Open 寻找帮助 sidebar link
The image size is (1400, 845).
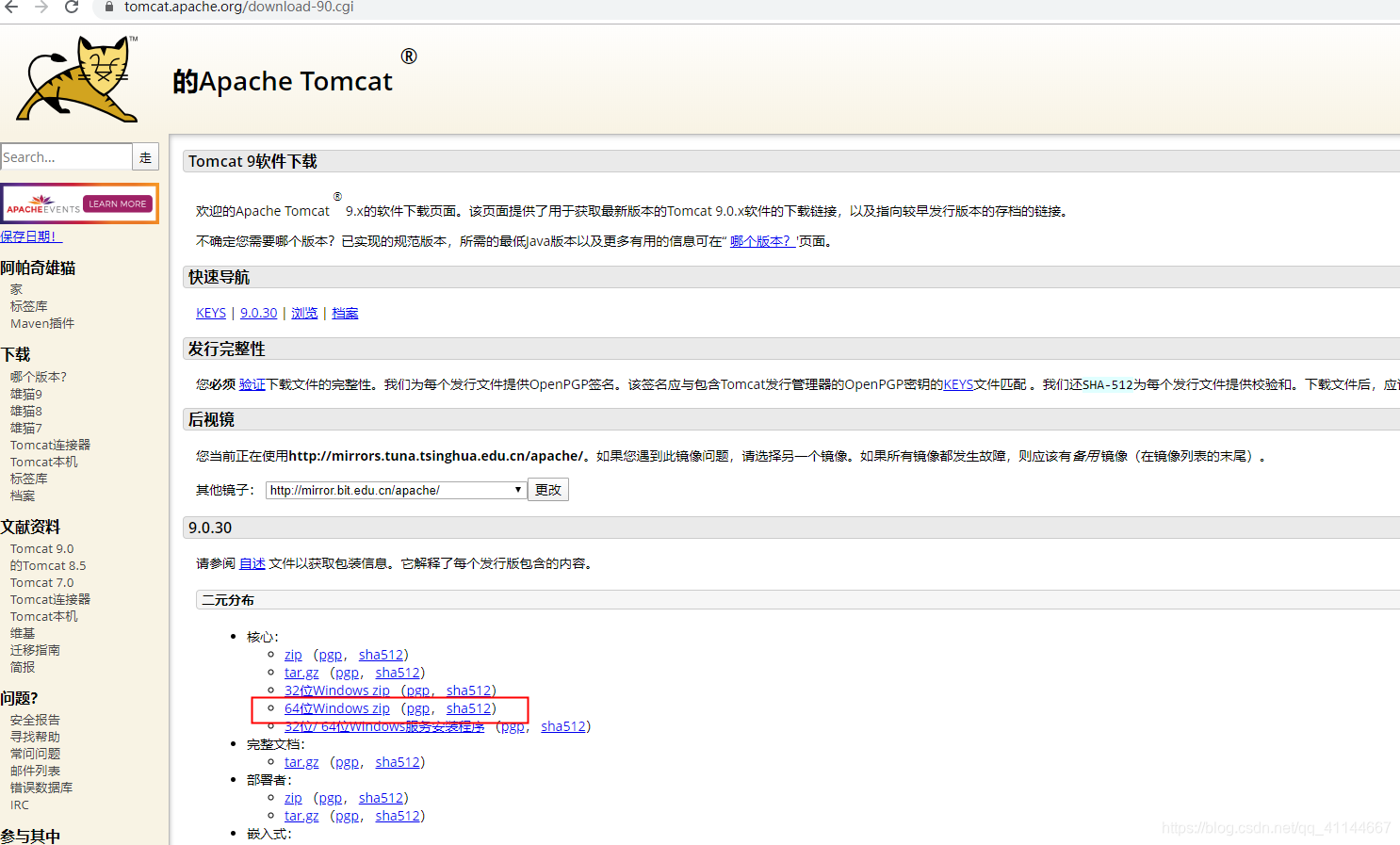[35, 737]
